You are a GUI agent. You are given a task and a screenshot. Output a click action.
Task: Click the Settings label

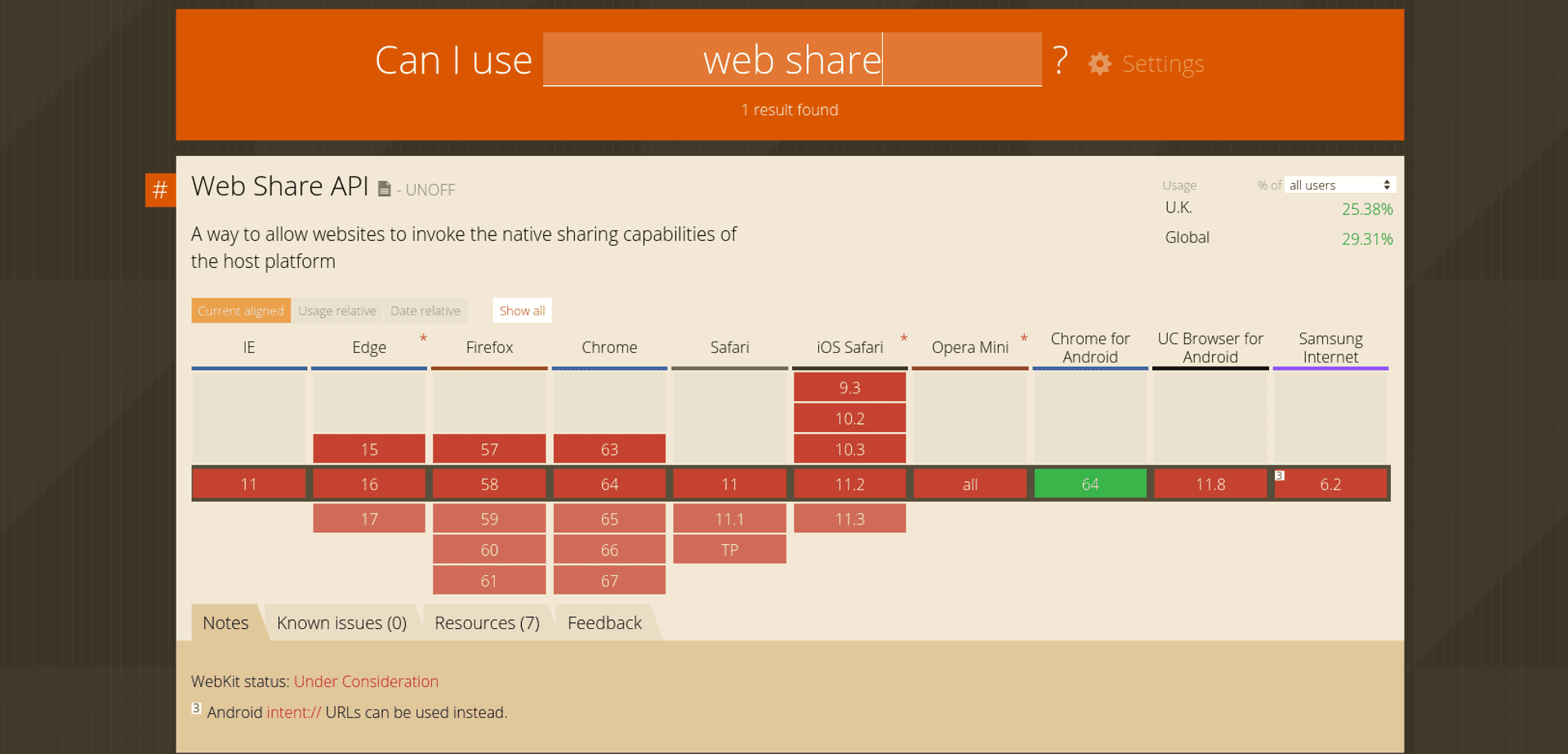click(1163, 64)
